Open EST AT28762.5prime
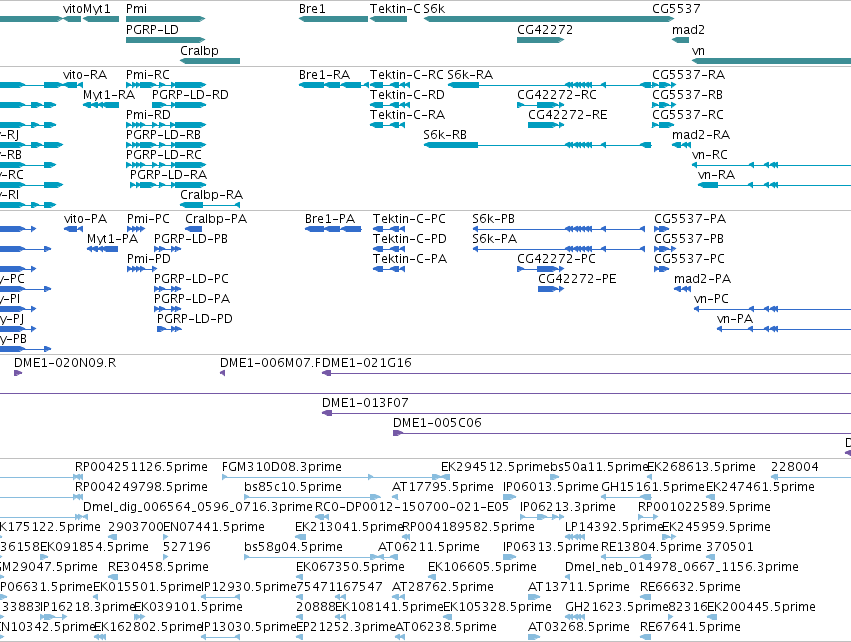The image size is (851, 642). pos(442,587)
